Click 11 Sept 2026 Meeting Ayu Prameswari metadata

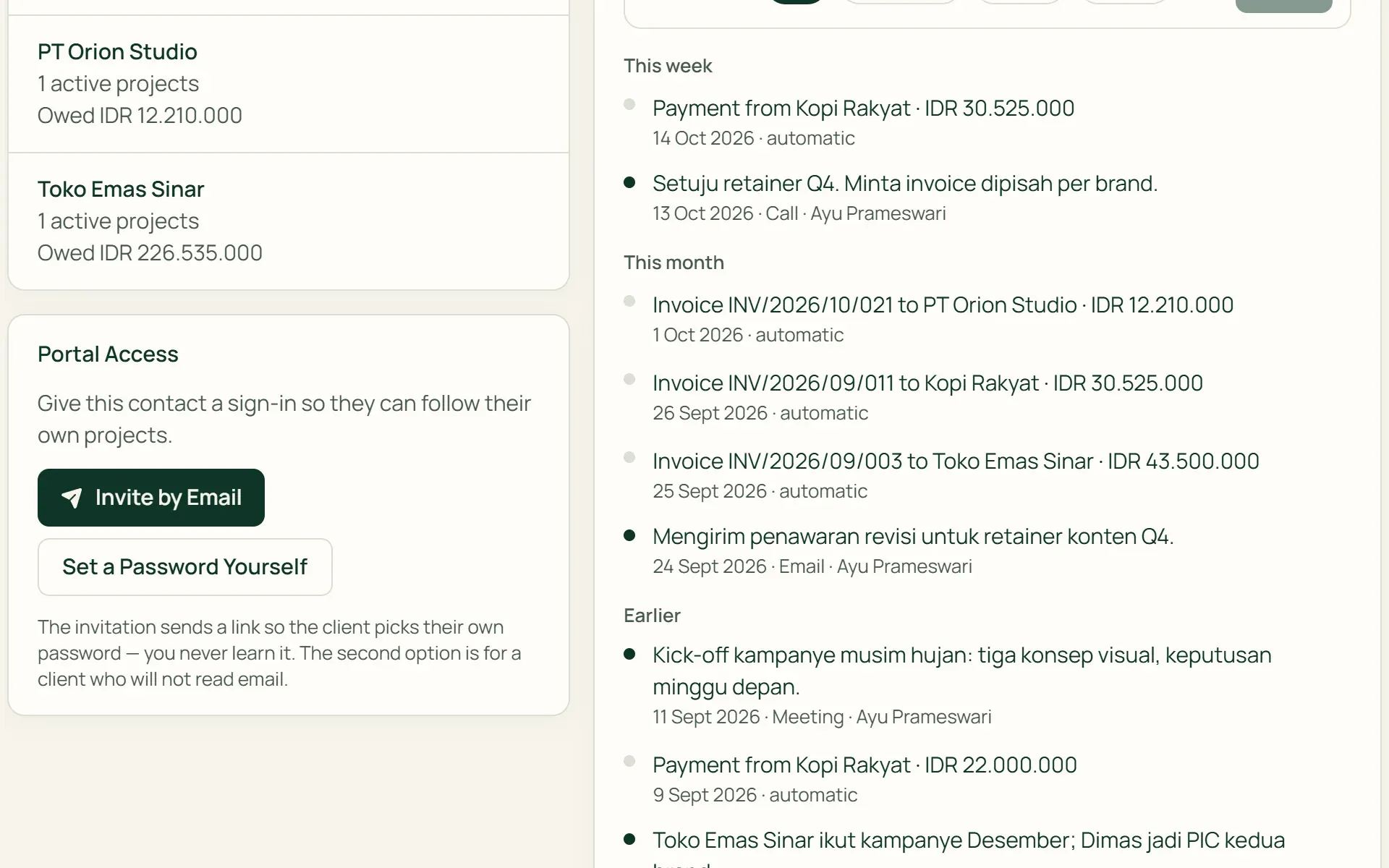pos(822,718)
